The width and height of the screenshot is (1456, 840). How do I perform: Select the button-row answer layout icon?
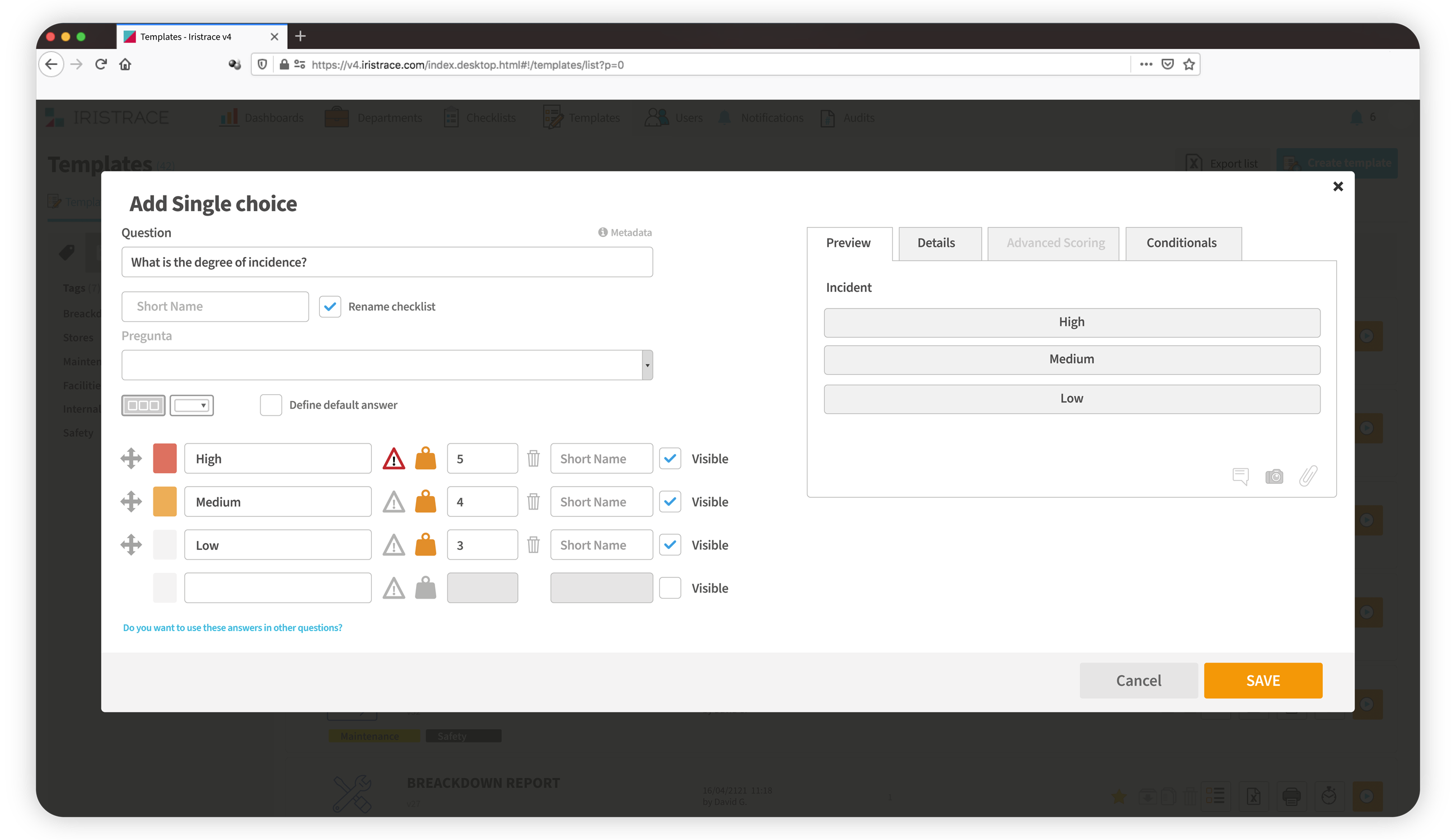point(143,405)
